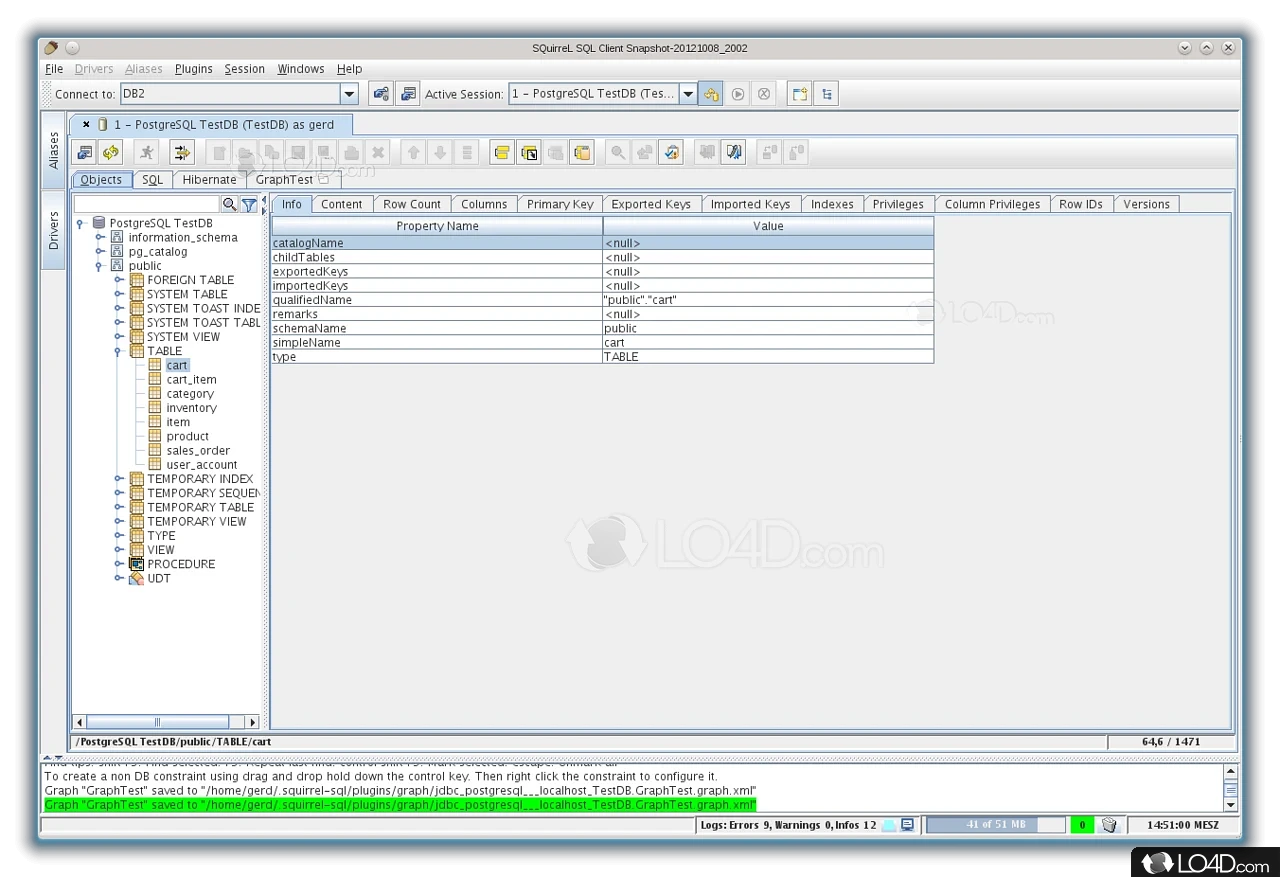Image resolution: width=1280 pixels, height=877 pixels.
Task: Toggle the Aliases side panel
Action: tap(54, 150)
